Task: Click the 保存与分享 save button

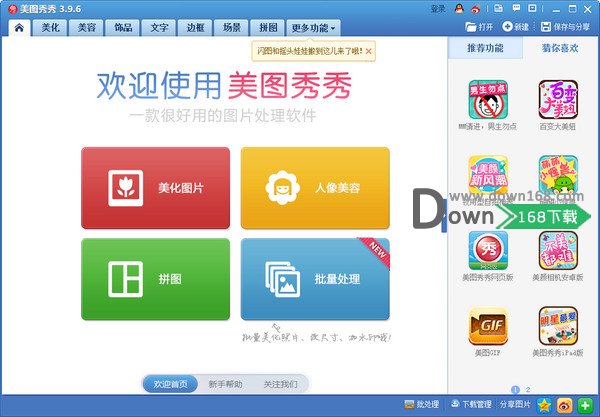Action: click(x=565, y=27)
